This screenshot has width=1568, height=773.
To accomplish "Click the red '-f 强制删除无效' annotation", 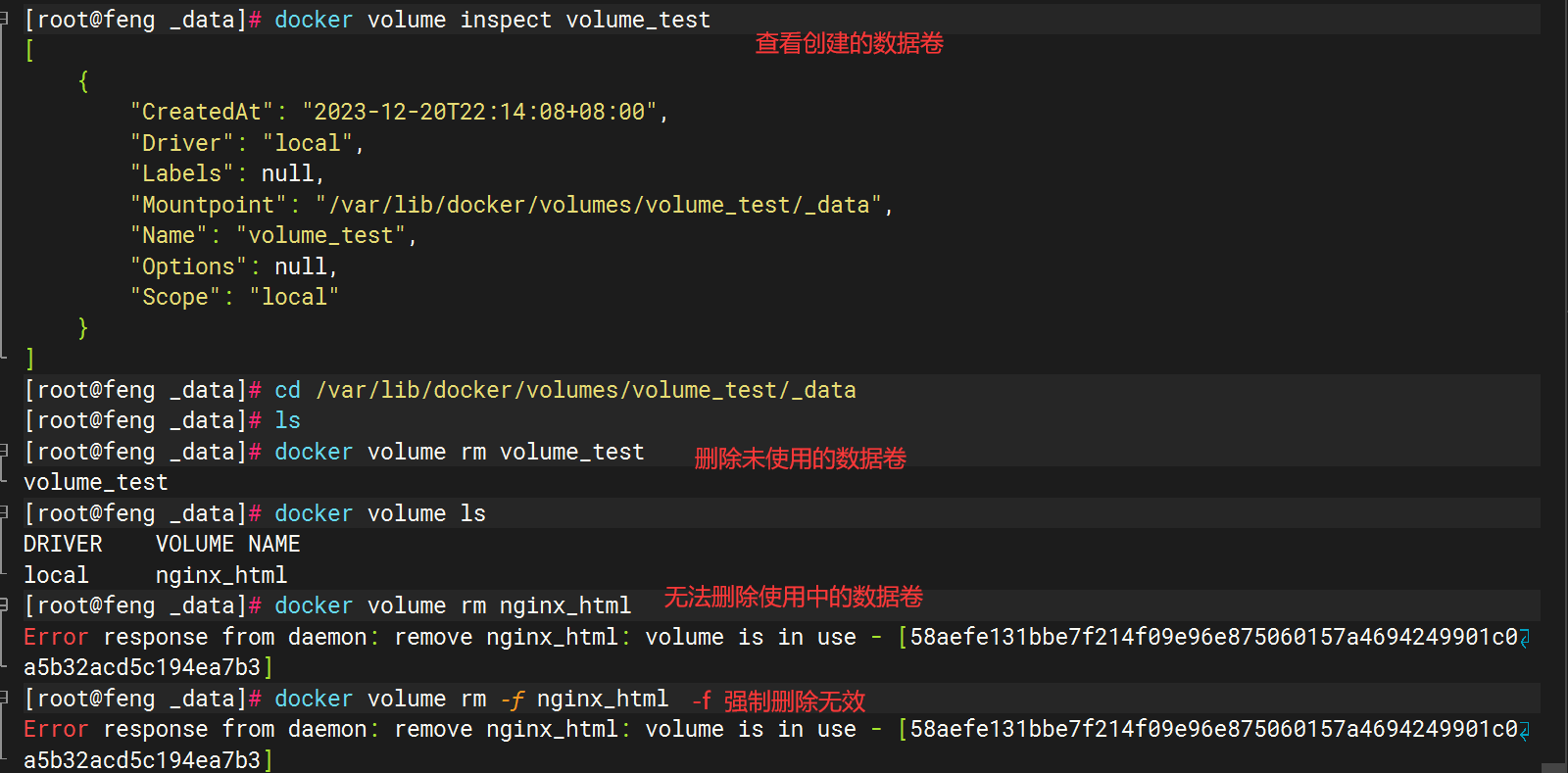I will (778, 701).
